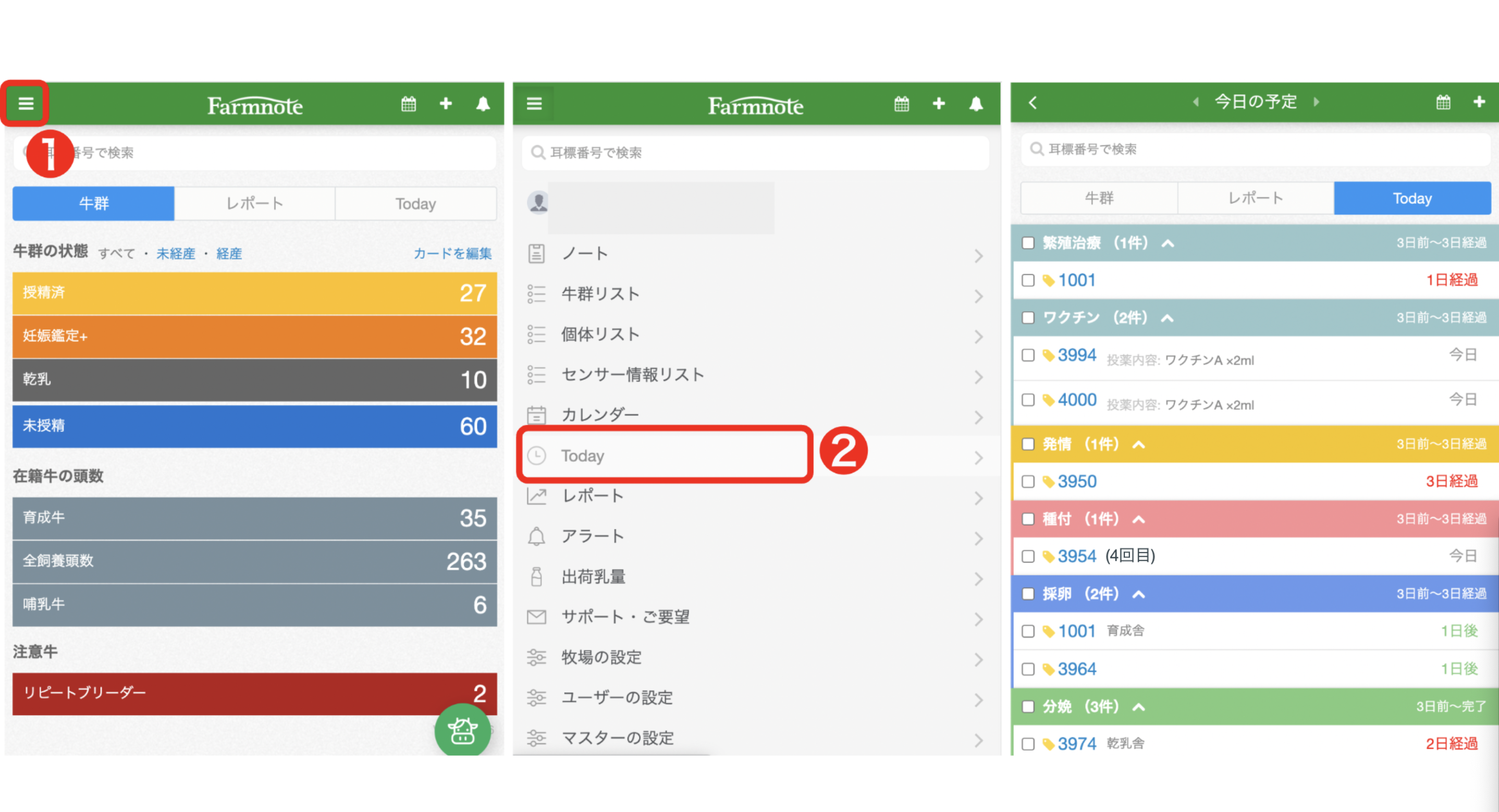Collapse the 繁殖治療 section chevron
Viewport: 1499px width, 812px height.
[1168, 243]
